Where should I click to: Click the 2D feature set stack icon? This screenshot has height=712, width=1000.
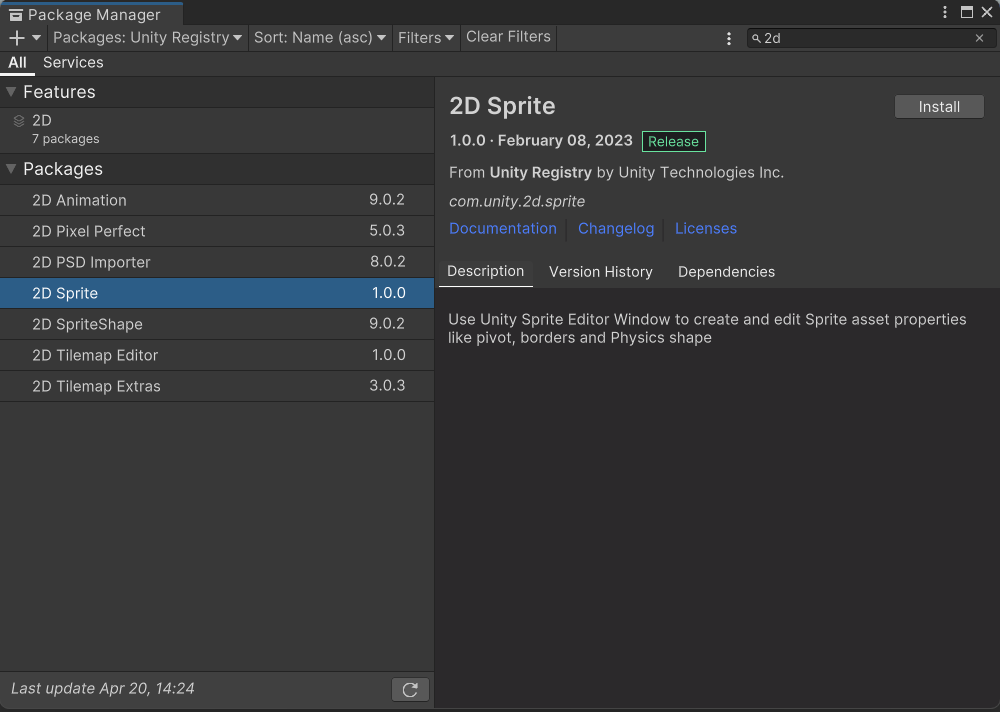[x=19, y=121]
